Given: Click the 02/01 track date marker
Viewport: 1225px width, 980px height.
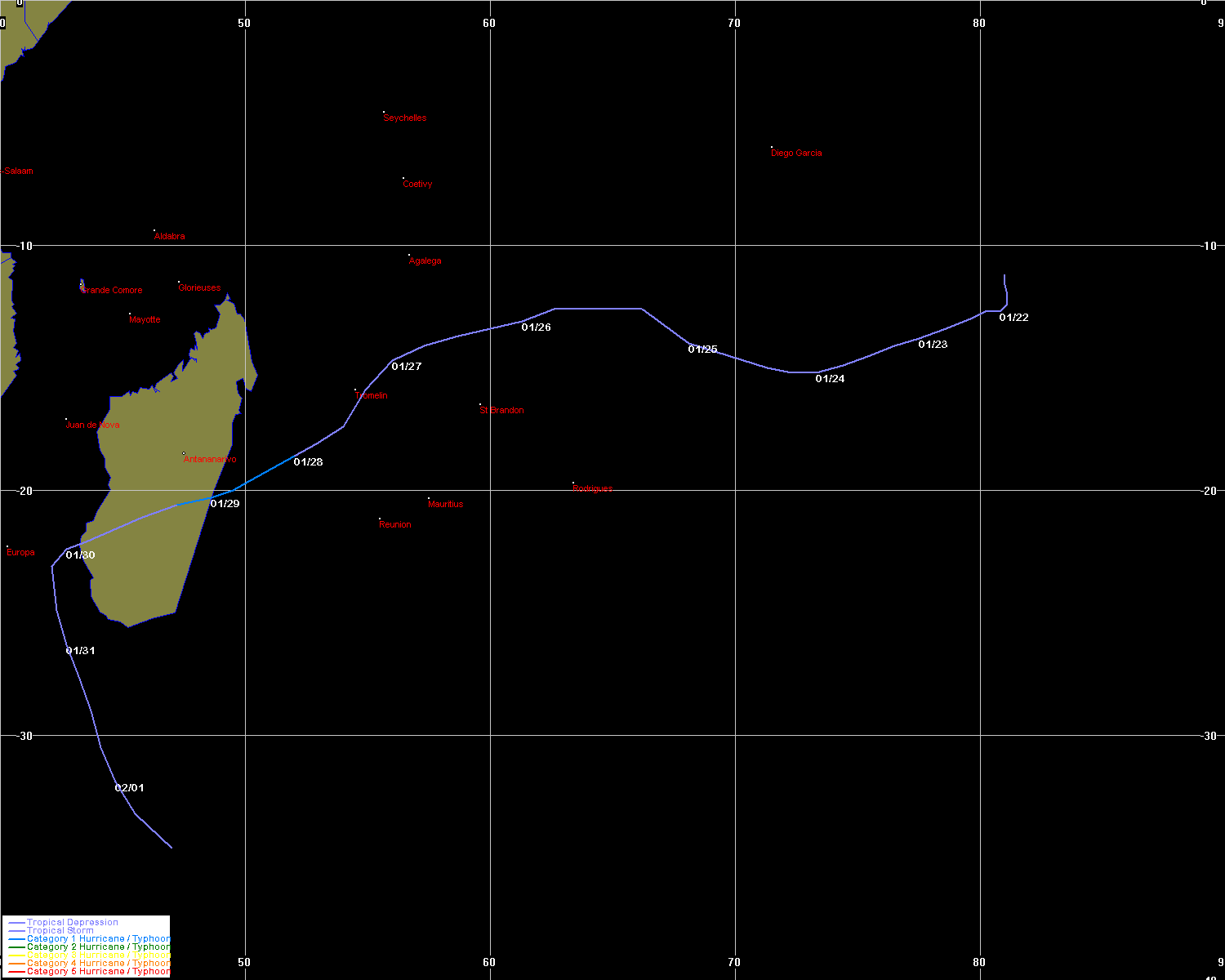Looking at the screenshot, I should click(x=129, y=788).
